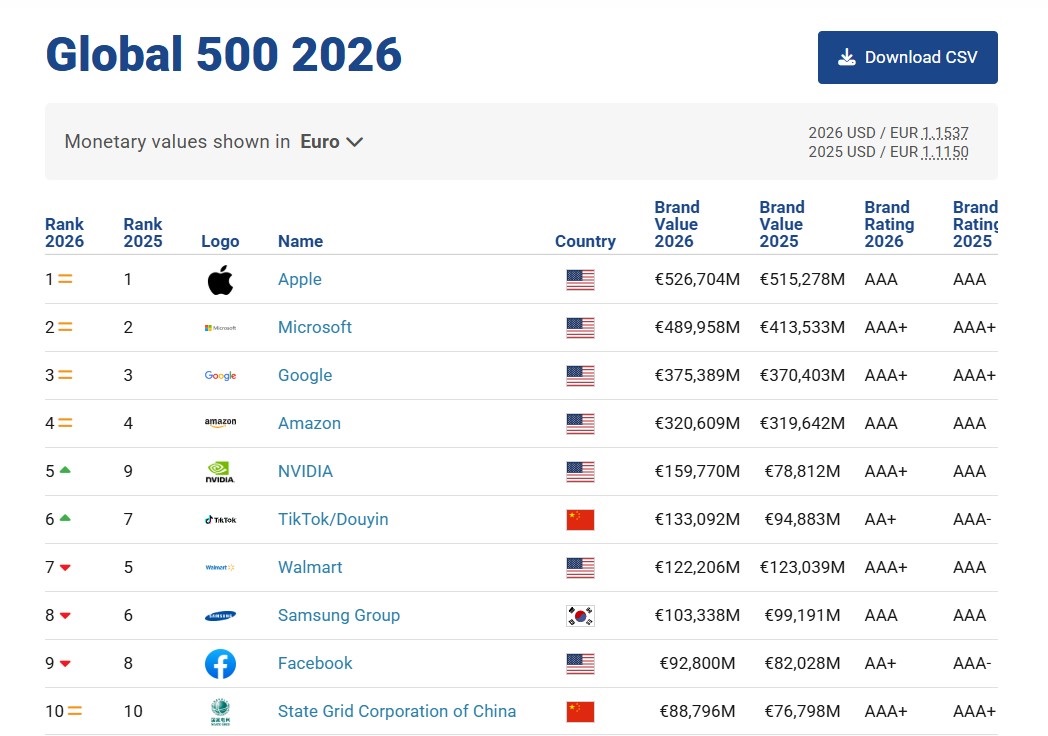Screen dimensions: 1048x736
Task: Sort by Brand Rating 2026 header
Action: [888, 224]
